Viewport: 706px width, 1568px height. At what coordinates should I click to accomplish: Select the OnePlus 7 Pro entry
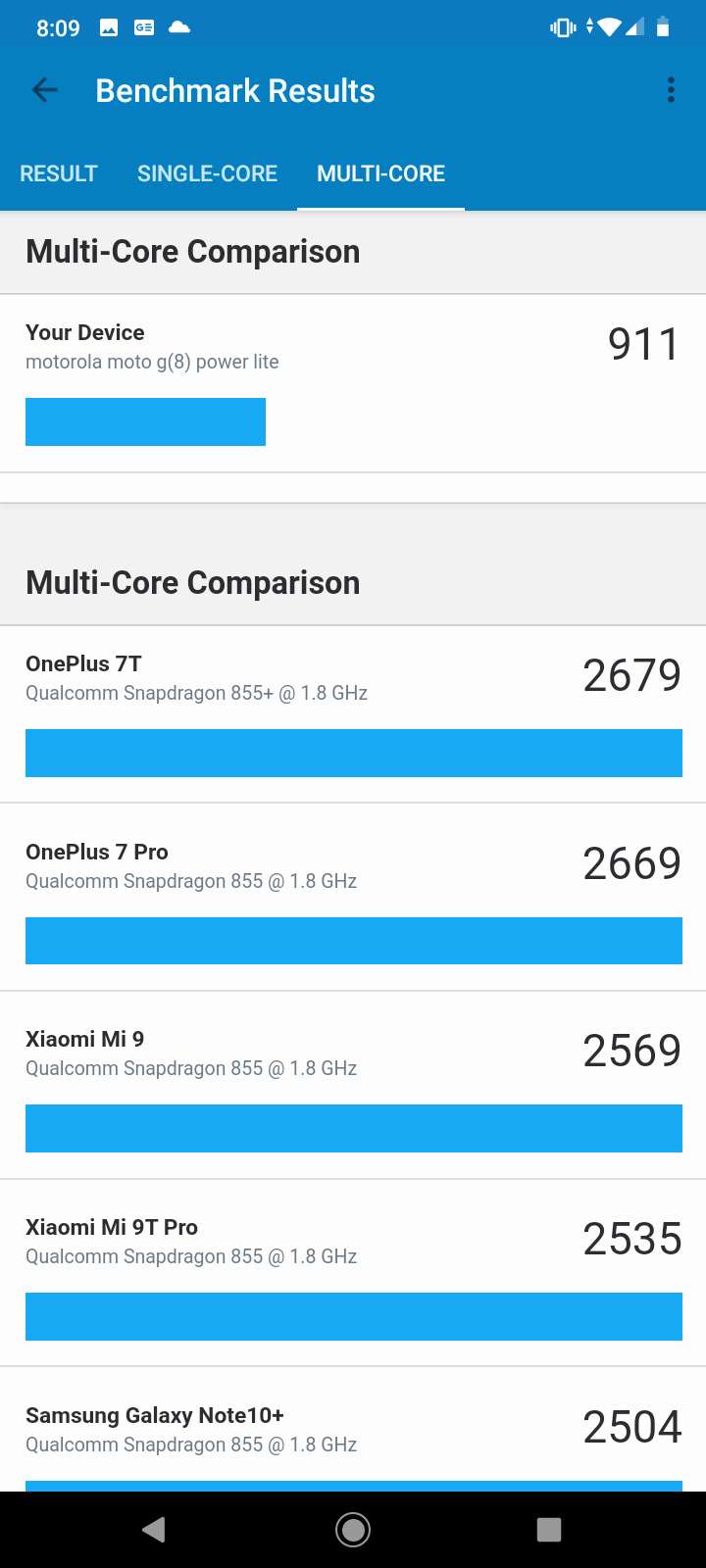pyautogui.click(x=353, y=898)
